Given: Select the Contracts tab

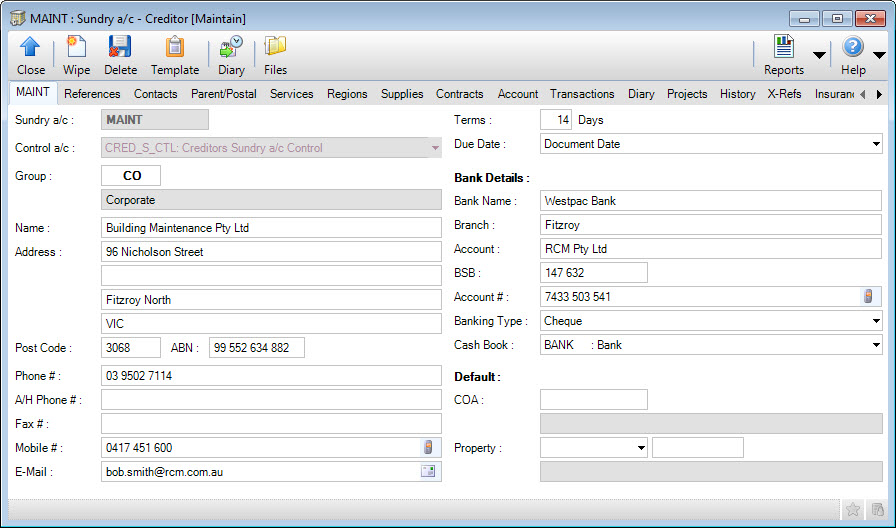Looking at the screenshot, I should click(459, 94).
